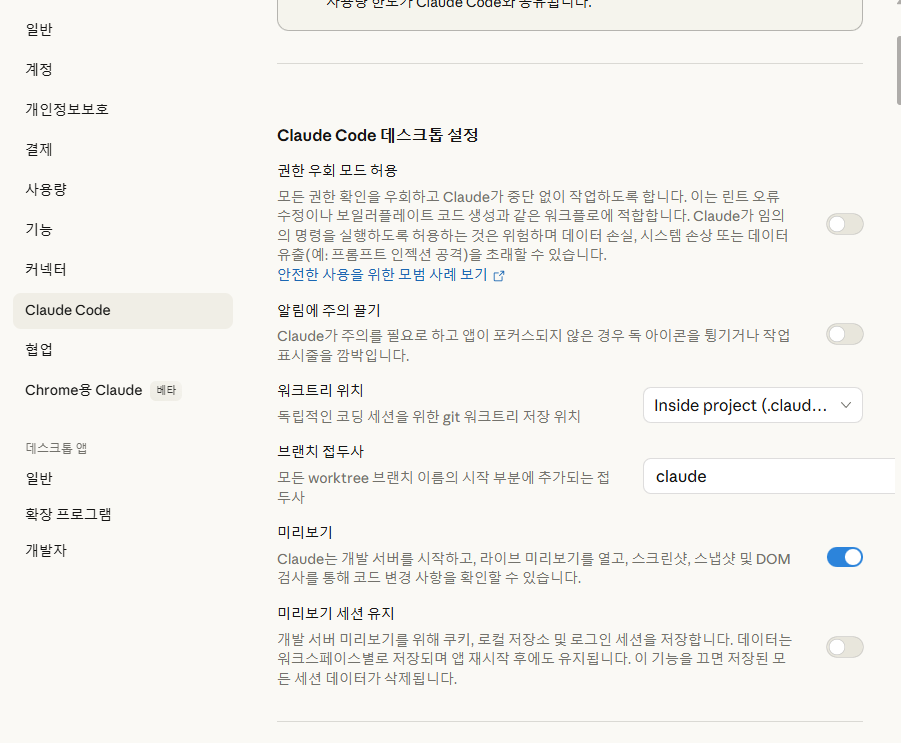This screenshot has height=743, width=901.
Task: Open 확장 프로그램 under 데스크톱 앱
Action: tap(68, 514)
